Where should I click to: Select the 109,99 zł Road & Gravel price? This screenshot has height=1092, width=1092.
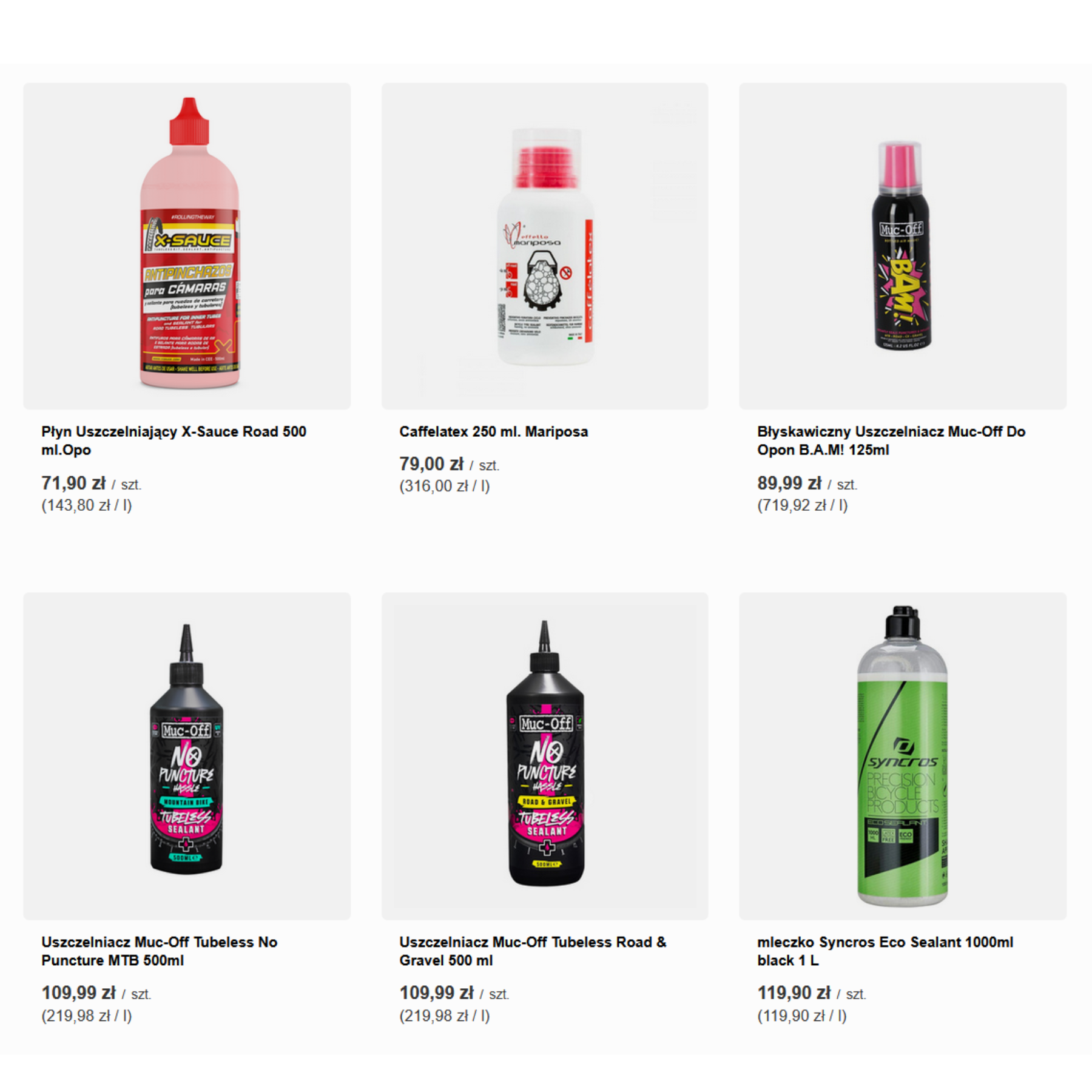[x=436, y=993]
